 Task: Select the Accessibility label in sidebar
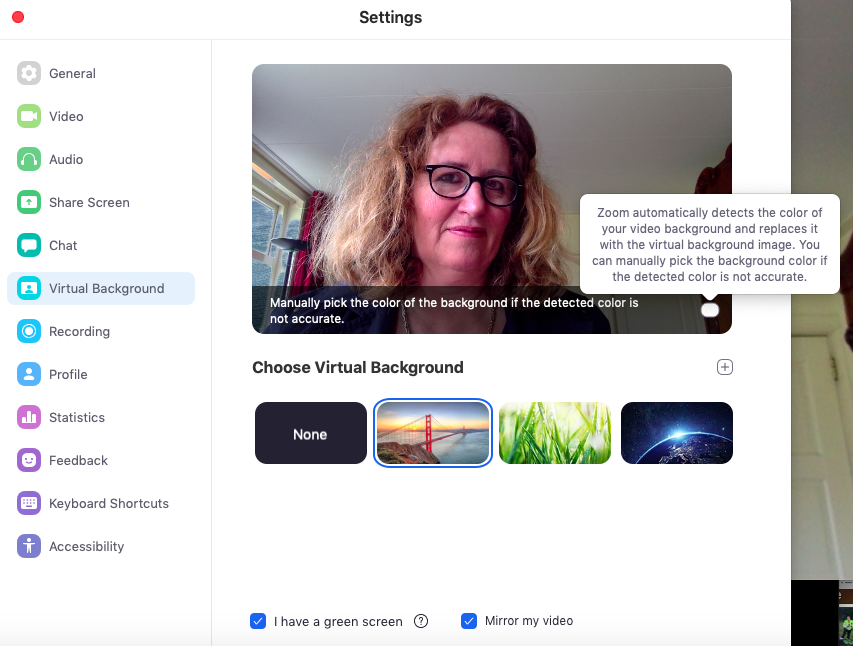86,546
